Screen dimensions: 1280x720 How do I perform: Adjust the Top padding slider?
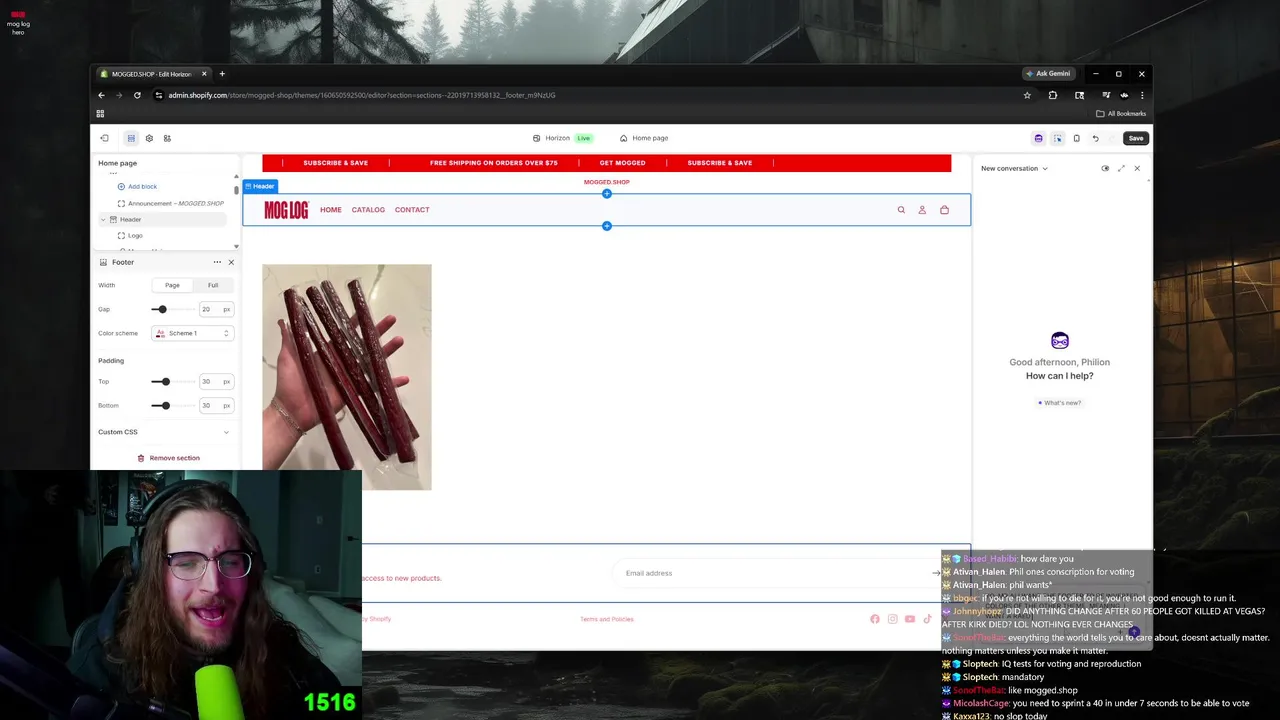click(x=165, y=381)
